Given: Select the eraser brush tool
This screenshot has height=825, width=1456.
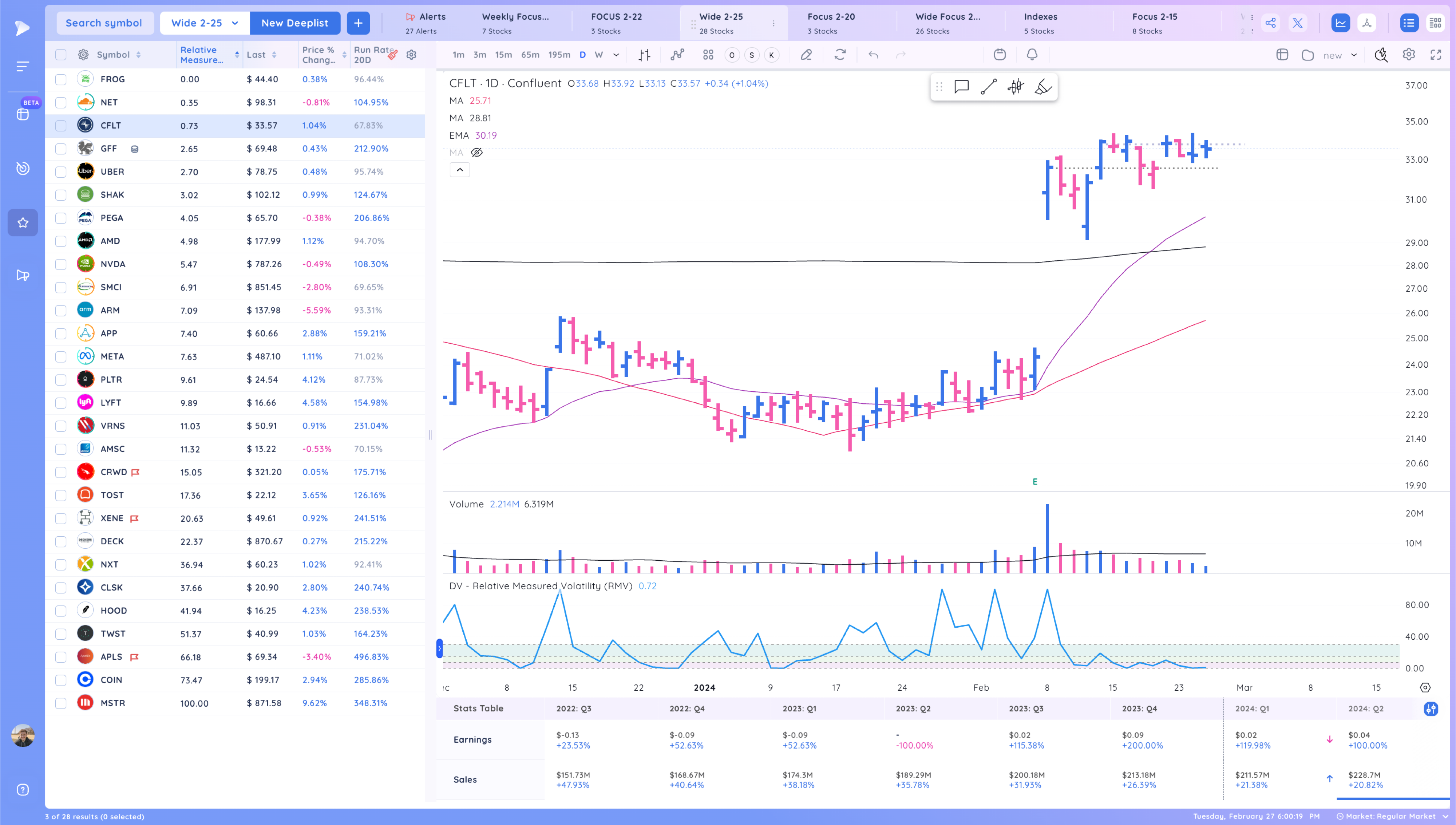Looking at the screenshot, I should click(1042, 87).
